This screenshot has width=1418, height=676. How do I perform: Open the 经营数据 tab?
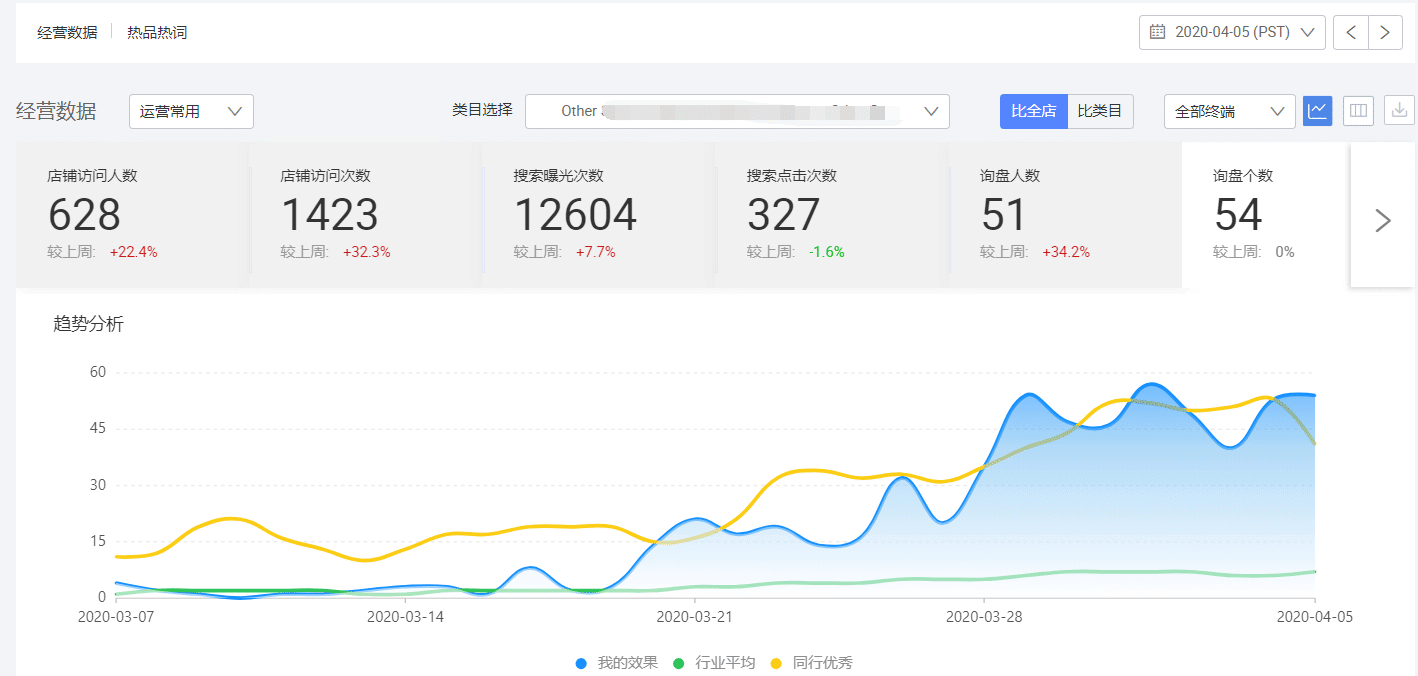(67, 32)
